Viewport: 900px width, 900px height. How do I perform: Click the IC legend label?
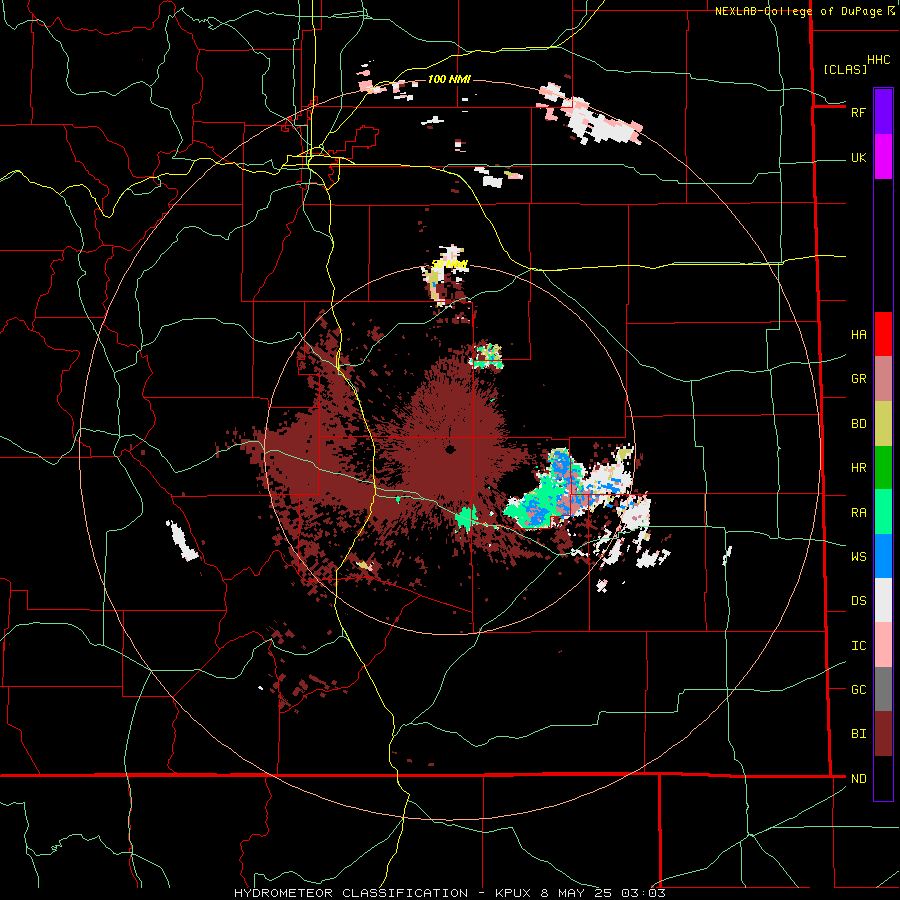click(x=858, y=645)
